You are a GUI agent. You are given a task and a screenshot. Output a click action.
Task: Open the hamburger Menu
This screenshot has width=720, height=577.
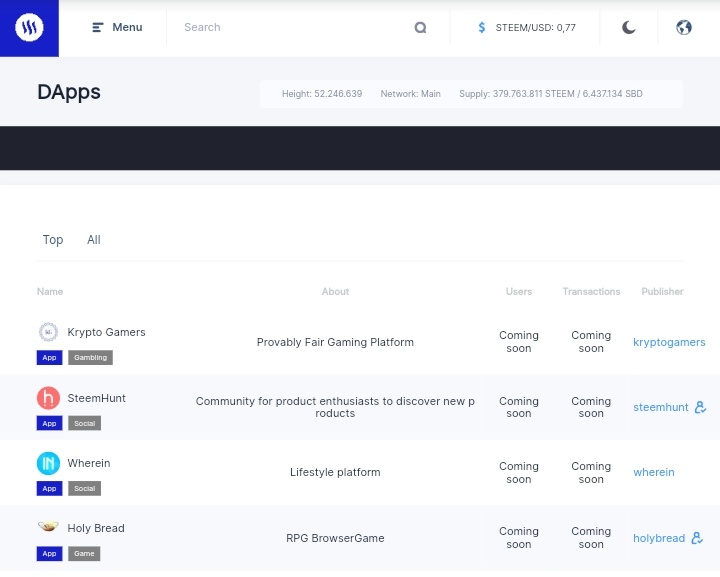click(x=117, y=28)
